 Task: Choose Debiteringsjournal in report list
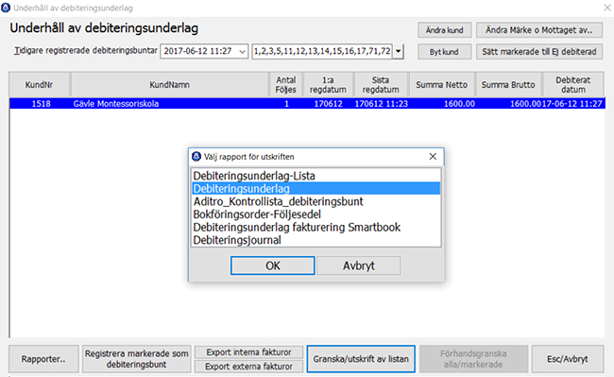pyautogui.click(x=316, y=240)
